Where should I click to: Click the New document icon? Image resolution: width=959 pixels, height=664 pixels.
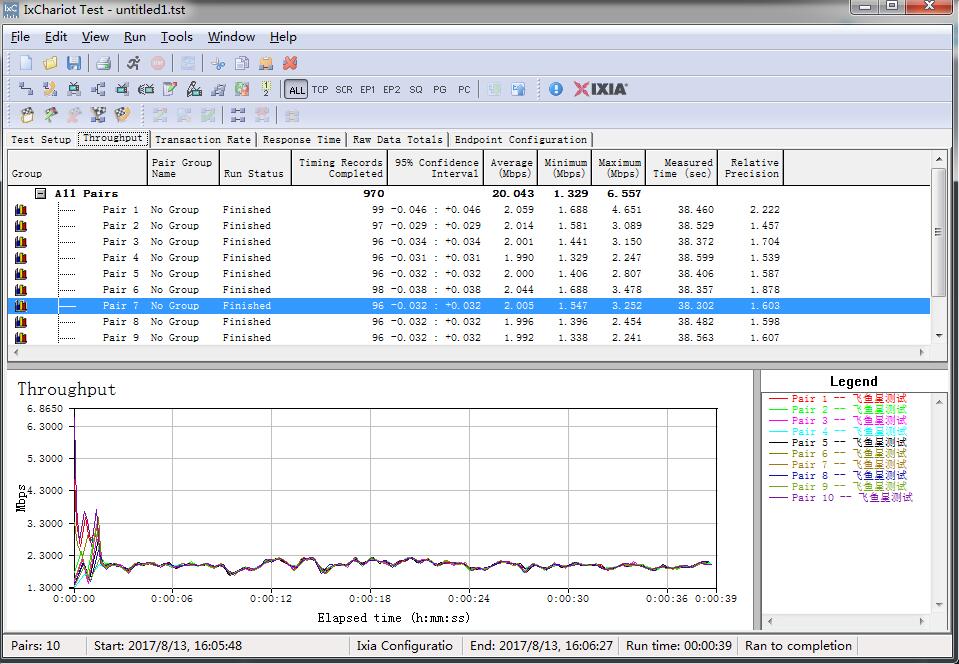[27, 63]
